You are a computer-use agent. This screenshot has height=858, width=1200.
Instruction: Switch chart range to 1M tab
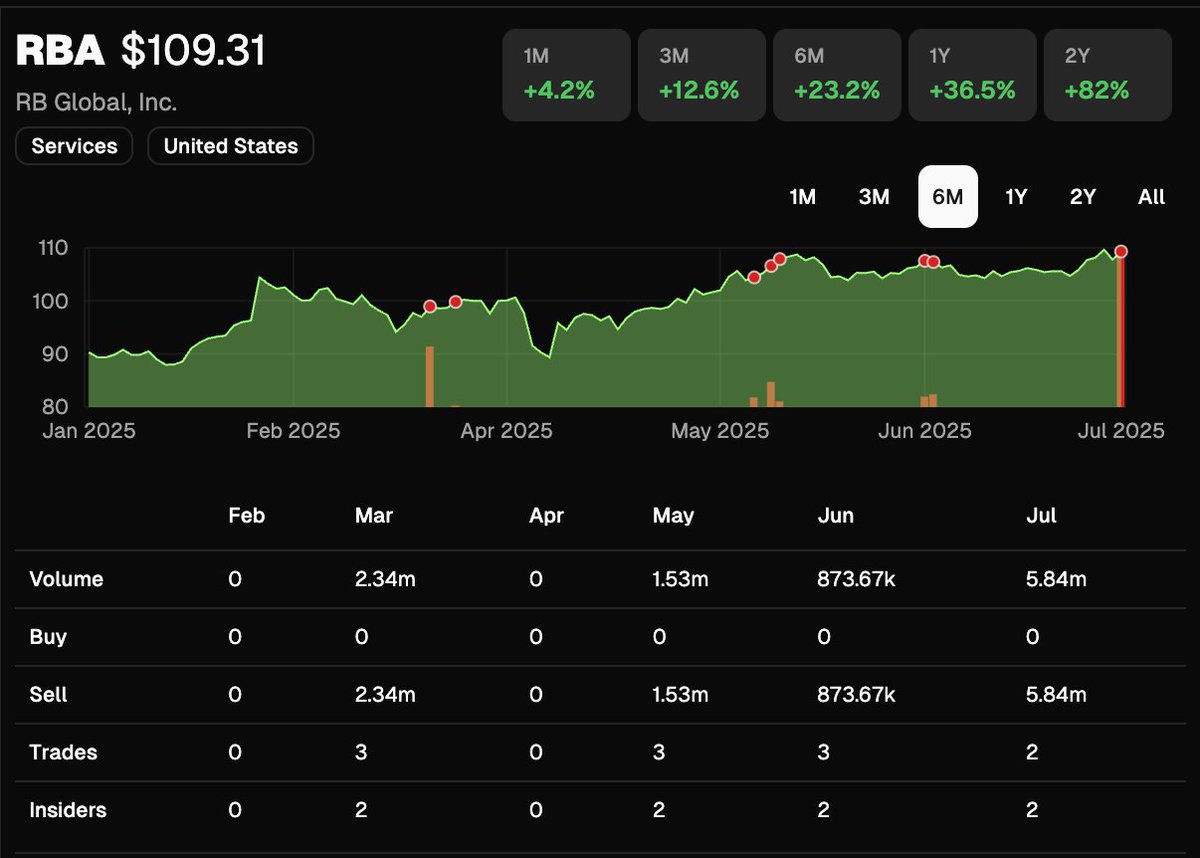tap(803, 197)
